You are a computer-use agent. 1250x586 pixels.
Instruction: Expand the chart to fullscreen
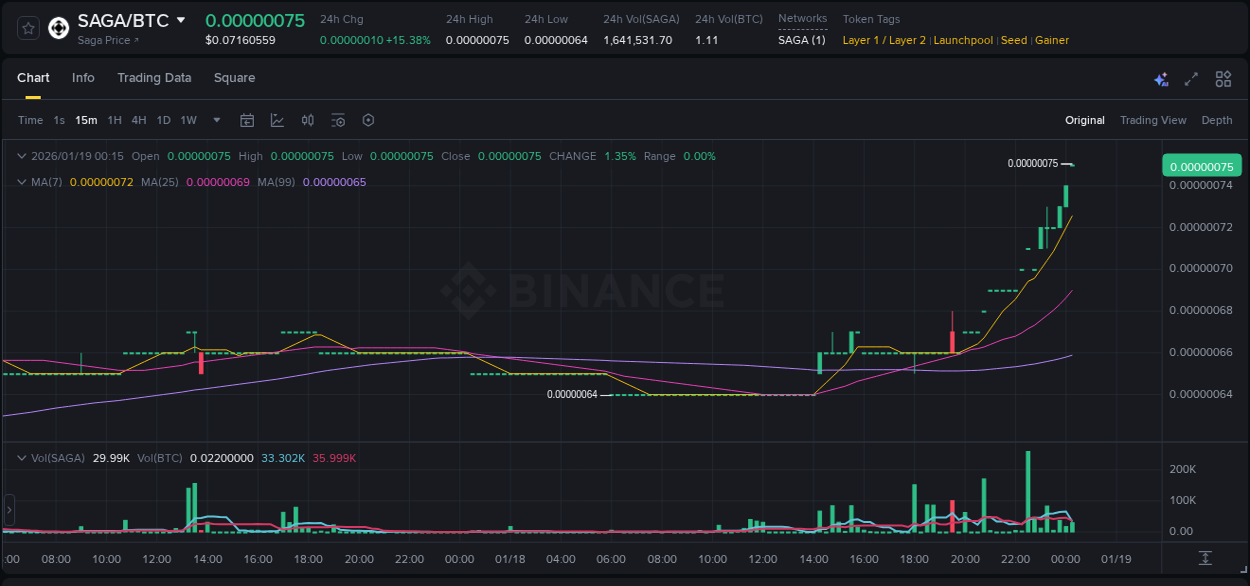tap(1191, 78)
